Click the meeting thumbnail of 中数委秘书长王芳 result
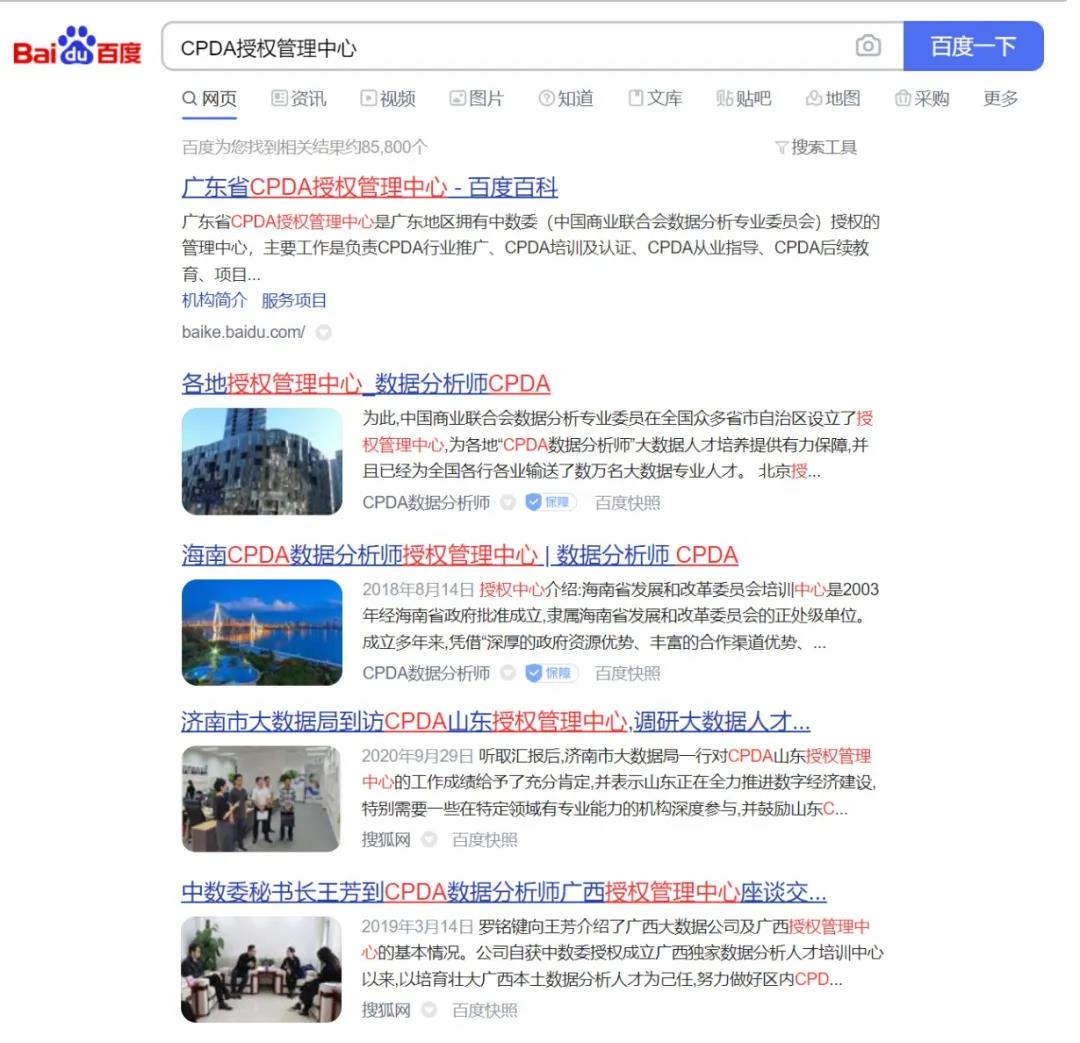The width and height of the screenshot is (1080, 1043). pos(262,969)
